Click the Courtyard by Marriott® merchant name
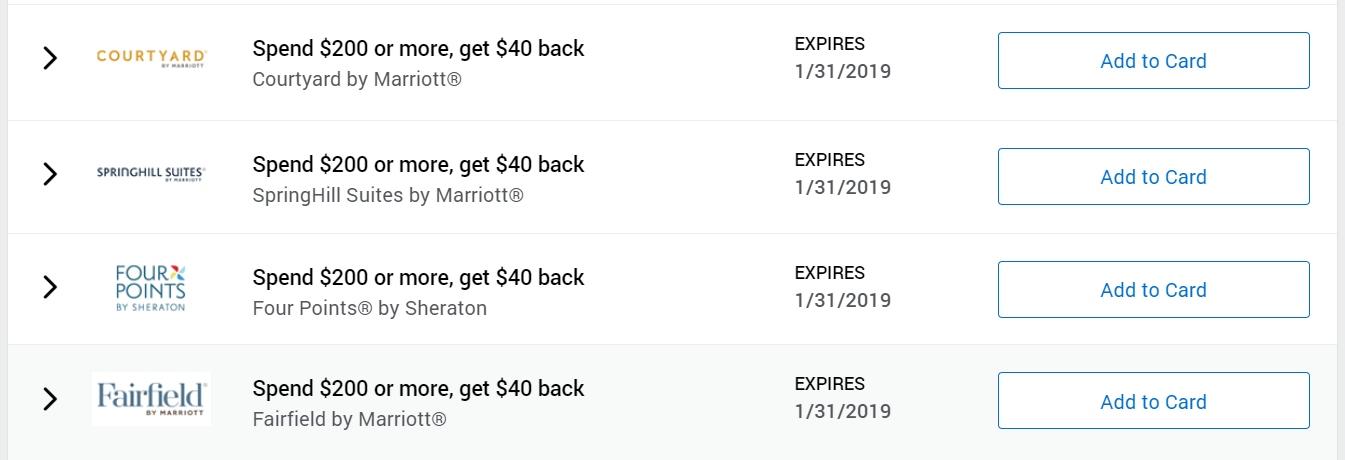 pyautogui.click(x=357, y=78)
